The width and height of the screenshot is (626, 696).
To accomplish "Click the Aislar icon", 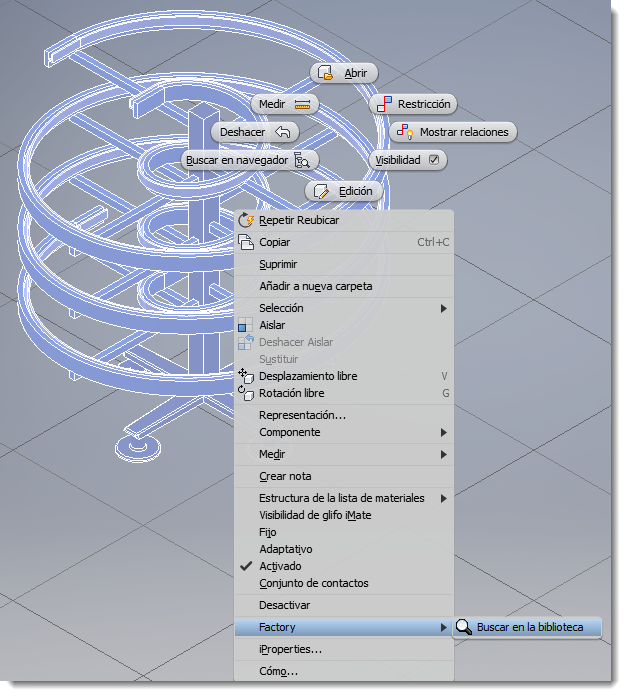I will (x=246, y=325).
